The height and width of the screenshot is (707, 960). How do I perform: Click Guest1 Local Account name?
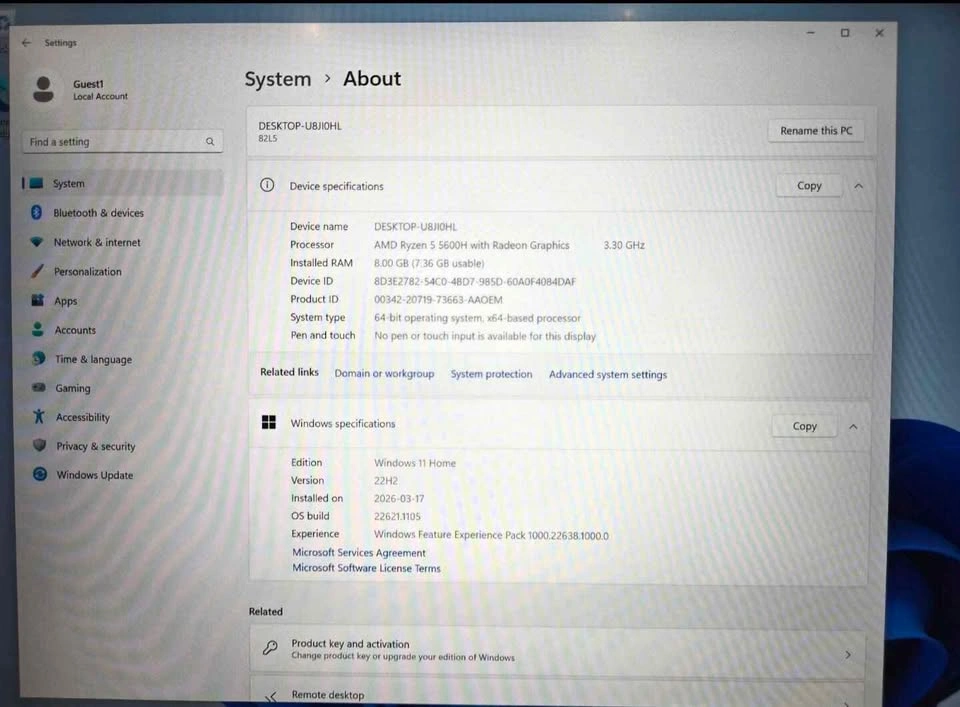click(x=100, y=89)
